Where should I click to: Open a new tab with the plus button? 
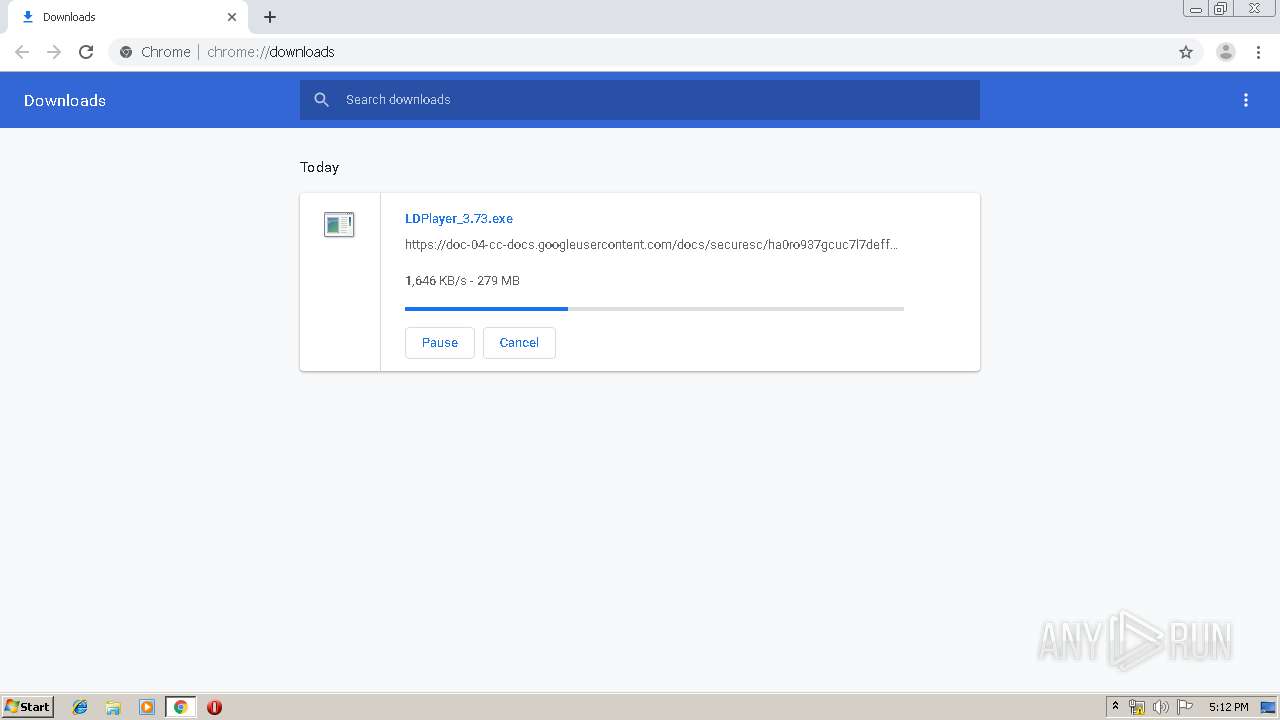270,17
